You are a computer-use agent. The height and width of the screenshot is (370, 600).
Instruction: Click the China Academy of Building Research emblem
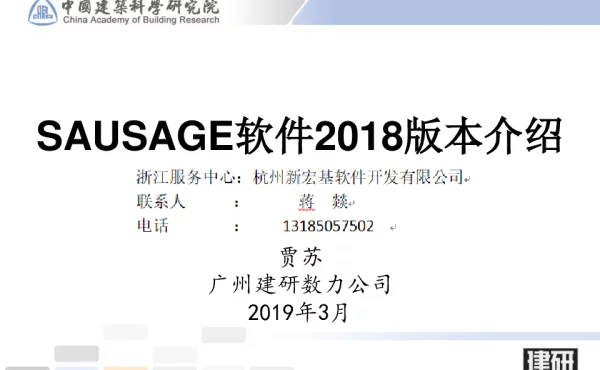click(x=43, y=12)
